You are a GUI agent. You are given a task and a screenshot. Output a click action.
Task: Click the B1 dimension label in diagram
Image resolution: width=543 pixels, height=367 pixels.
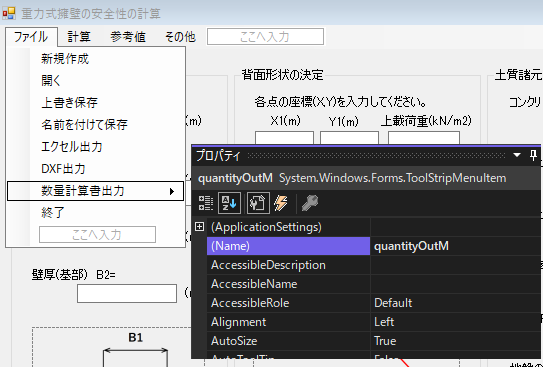click(x=135, y=338)
